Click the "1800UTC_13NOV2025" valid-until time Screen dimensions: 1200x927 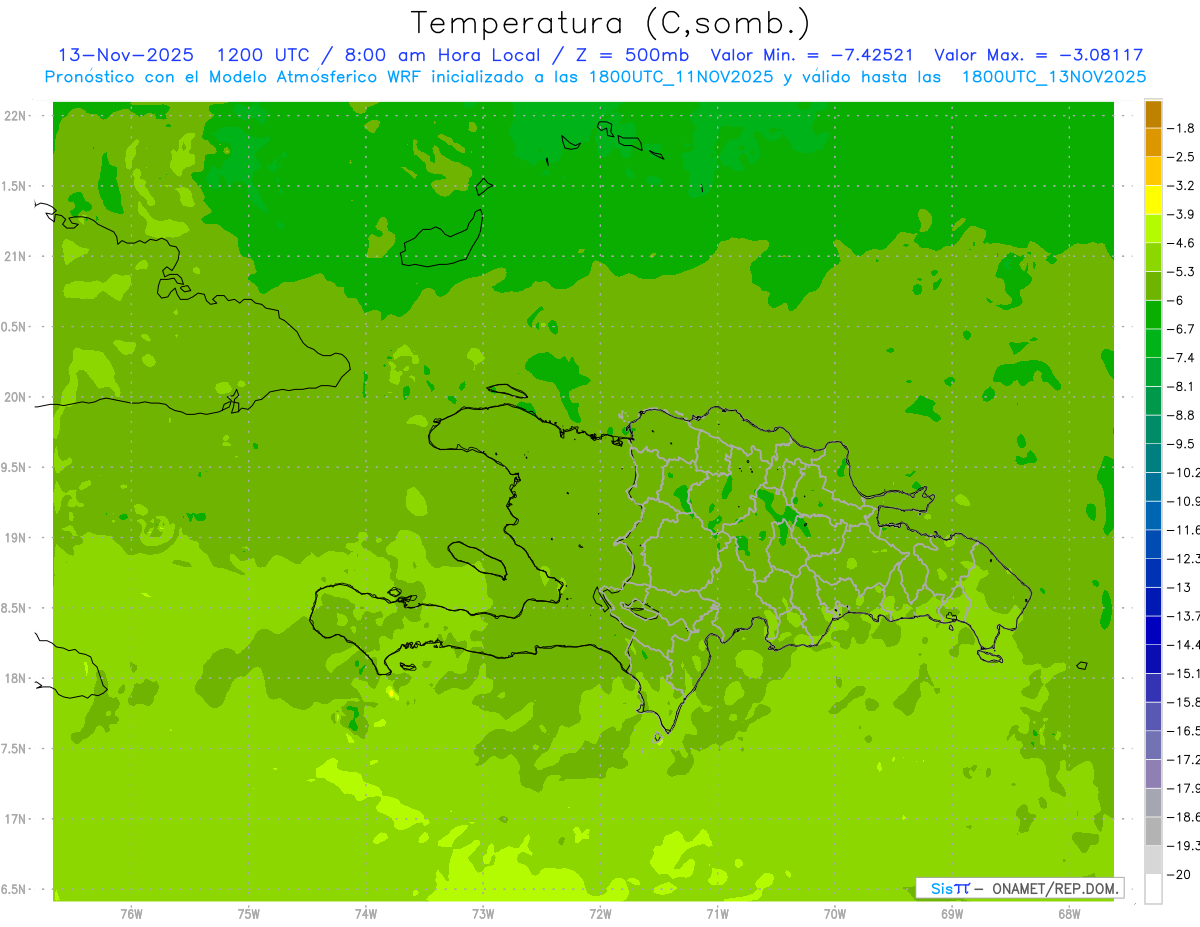coord(1054,77)
